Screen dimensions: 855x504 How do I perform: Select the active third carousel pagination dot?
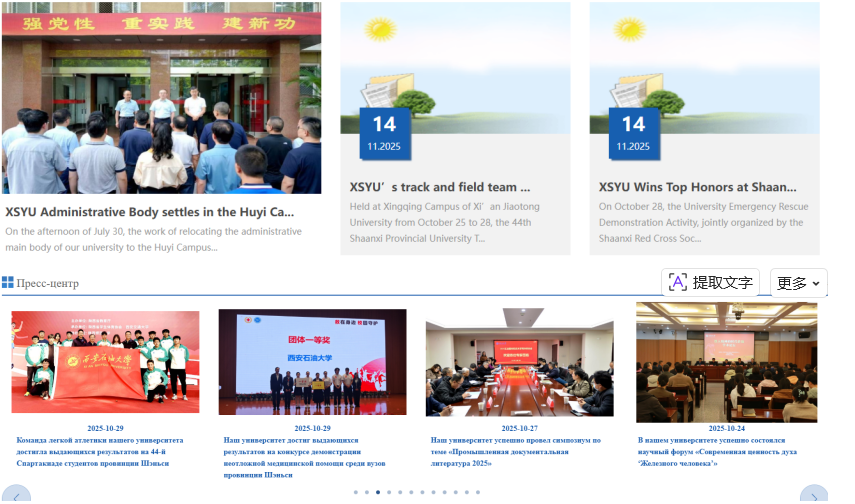[377, 492]
